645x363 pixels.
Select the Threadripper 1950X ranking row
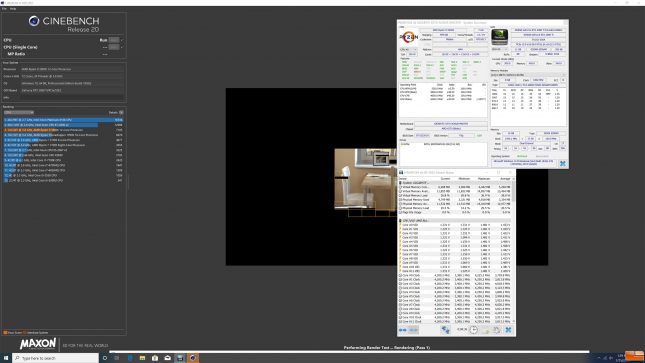pos(63,135)
